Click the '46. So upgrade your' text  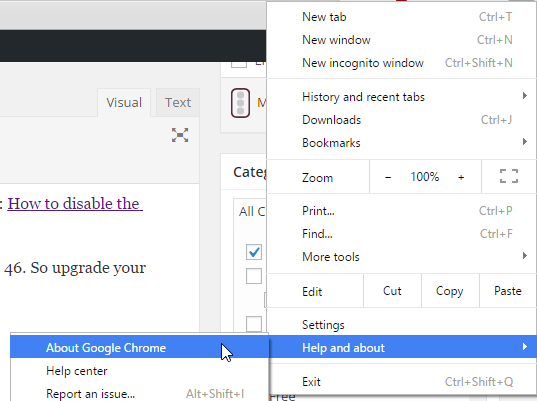coord(75,268)
